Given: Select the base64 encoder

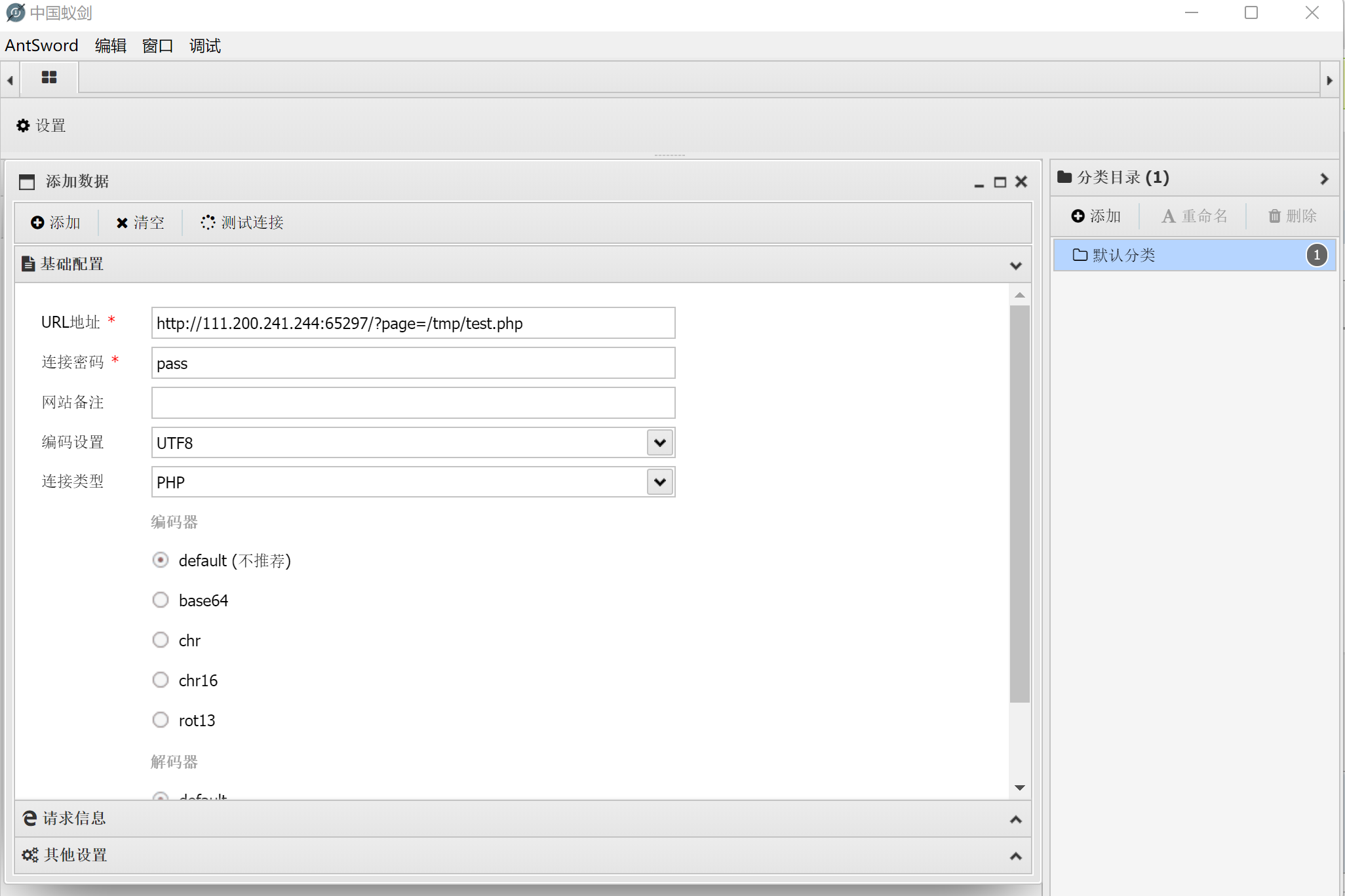Looking at the screenshot, I should [161, 600].
